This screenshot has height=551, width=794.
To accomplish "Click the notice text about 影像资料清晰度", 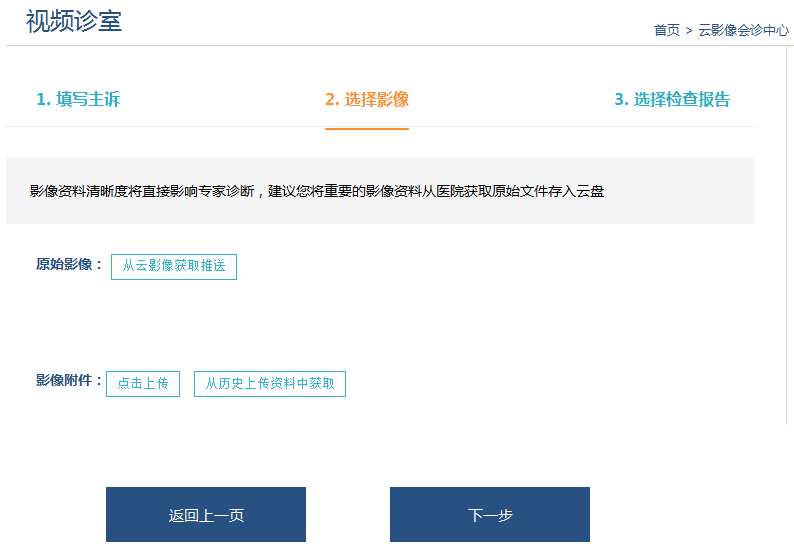I will coord(316,191).
